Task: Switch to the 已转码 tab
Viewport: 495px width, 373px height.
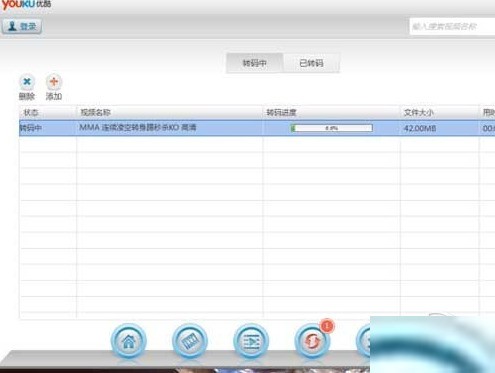Action: [x=311, y=63]
